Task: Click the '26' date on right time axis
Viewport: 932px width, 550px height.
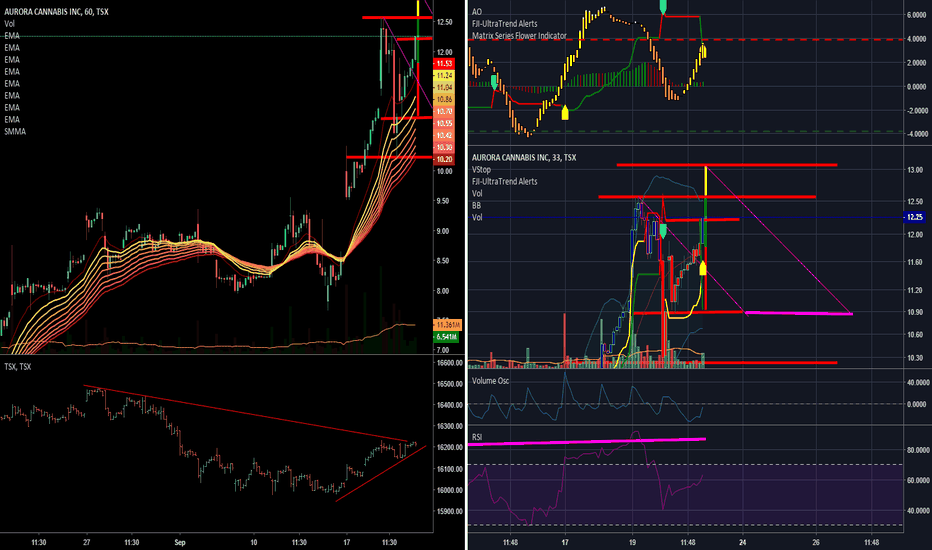Action: [x=816, y=542]
